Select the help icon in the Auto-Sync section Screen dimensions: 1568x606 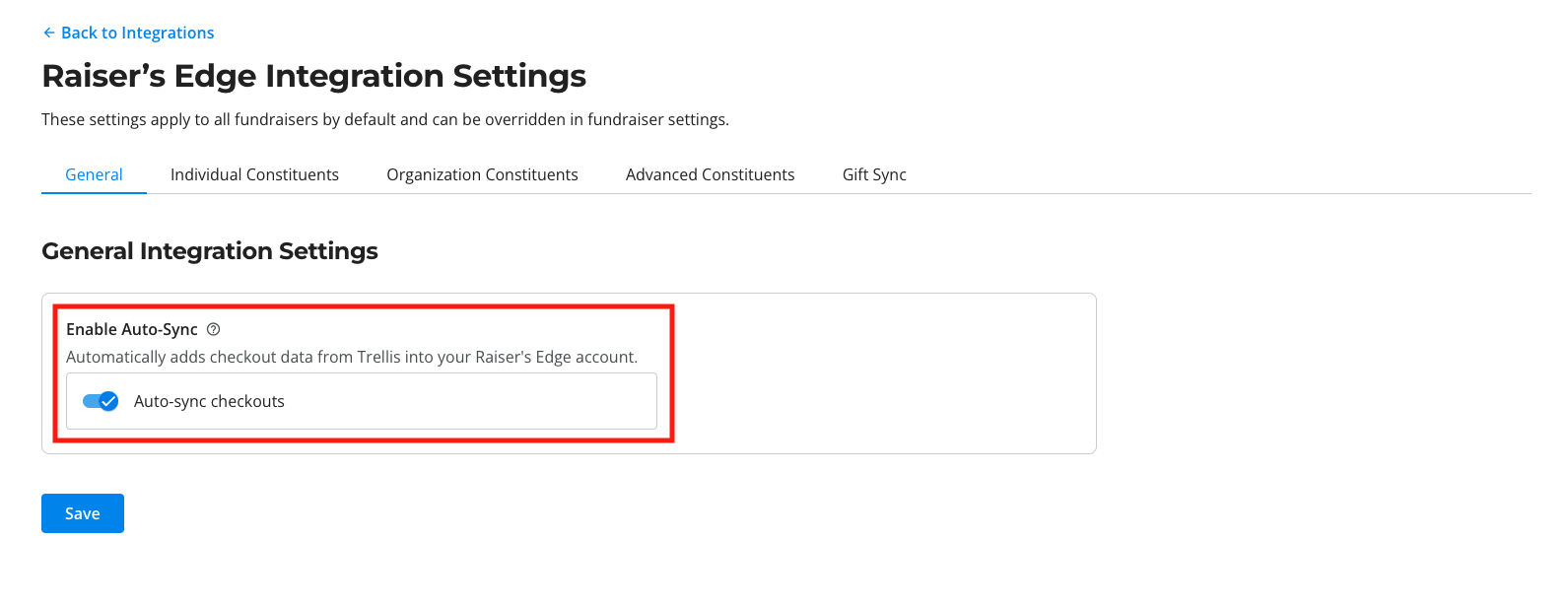click(x=214, y=329)
